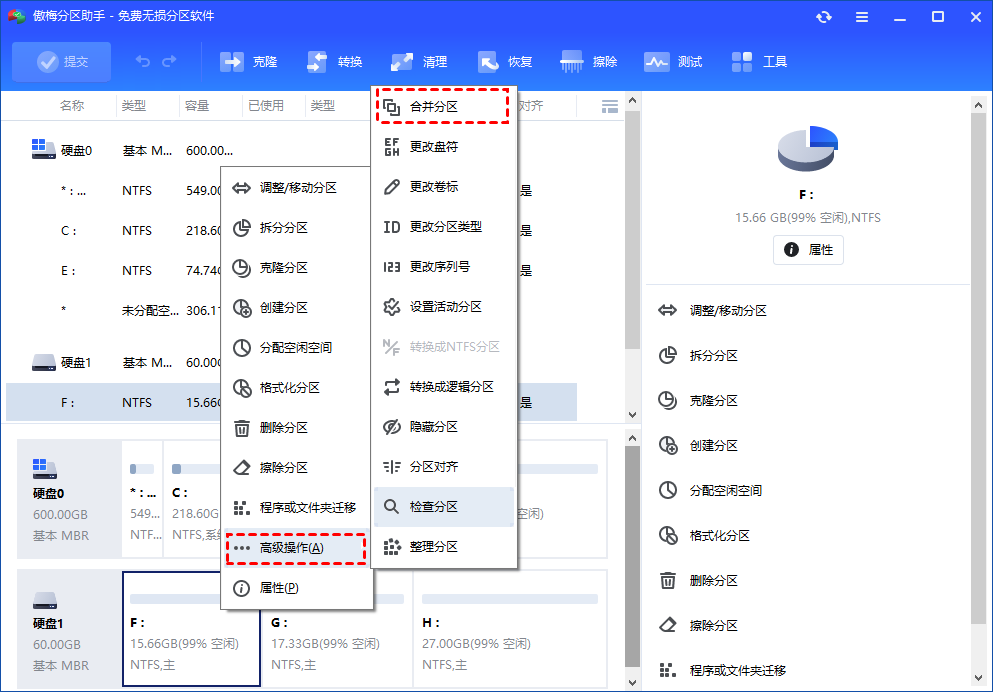Select the H: partition block on Disk 1
993x692 pixels.
510,630
